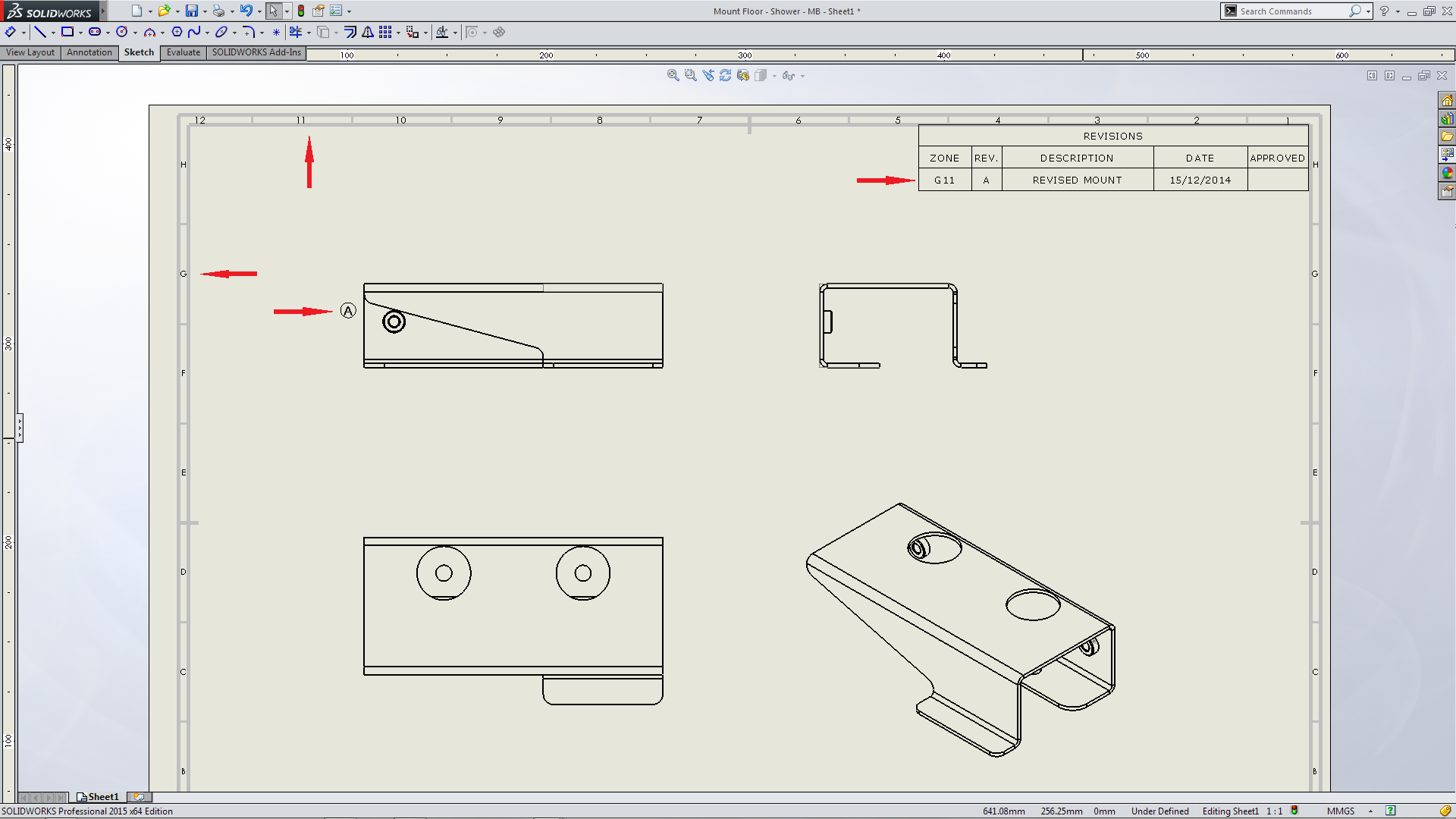Toggle the left panel expand handle

coord(20,428)
